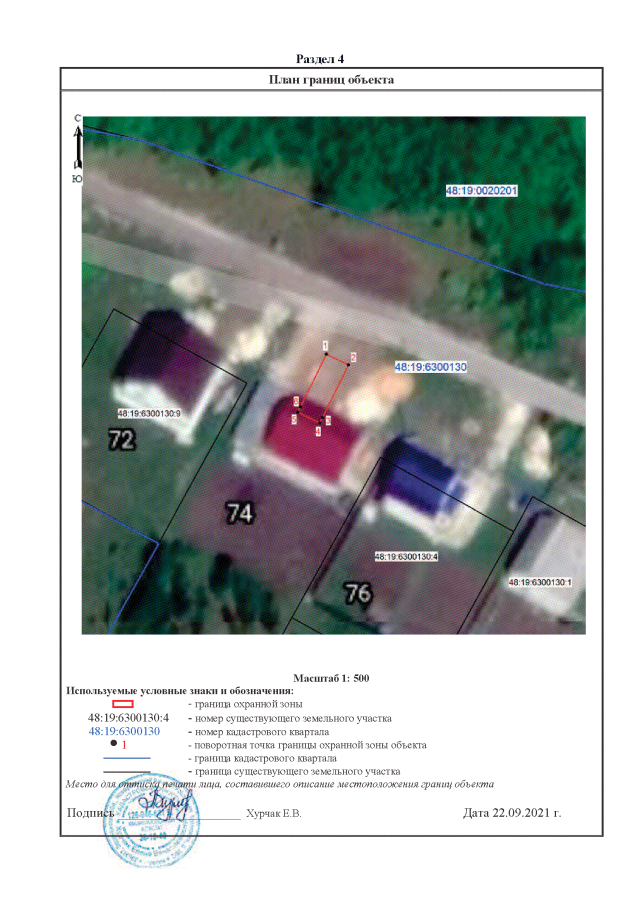Image resolution: width=640 pixels, height=905 pixels.
Task: Click the "Масштаб 1: 500" scale text
Action: coord(331,678)
